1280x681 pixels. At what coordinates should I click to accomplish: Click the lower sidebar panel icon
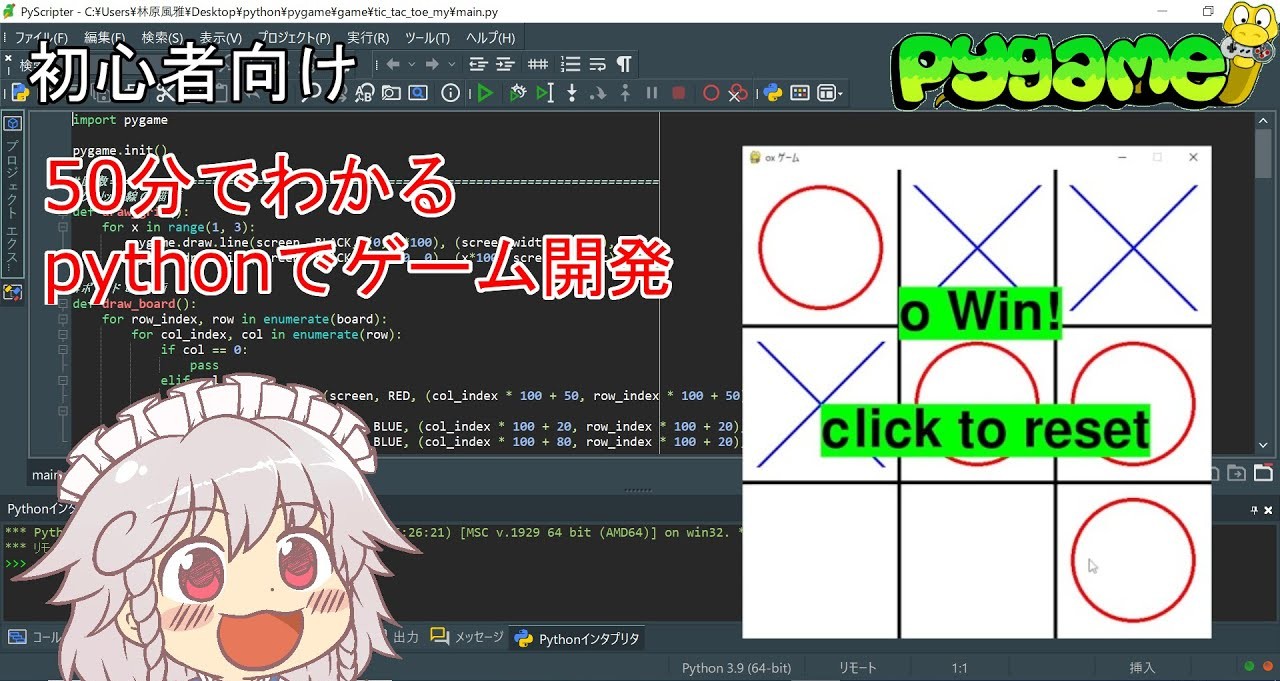(x=13, y=293)
